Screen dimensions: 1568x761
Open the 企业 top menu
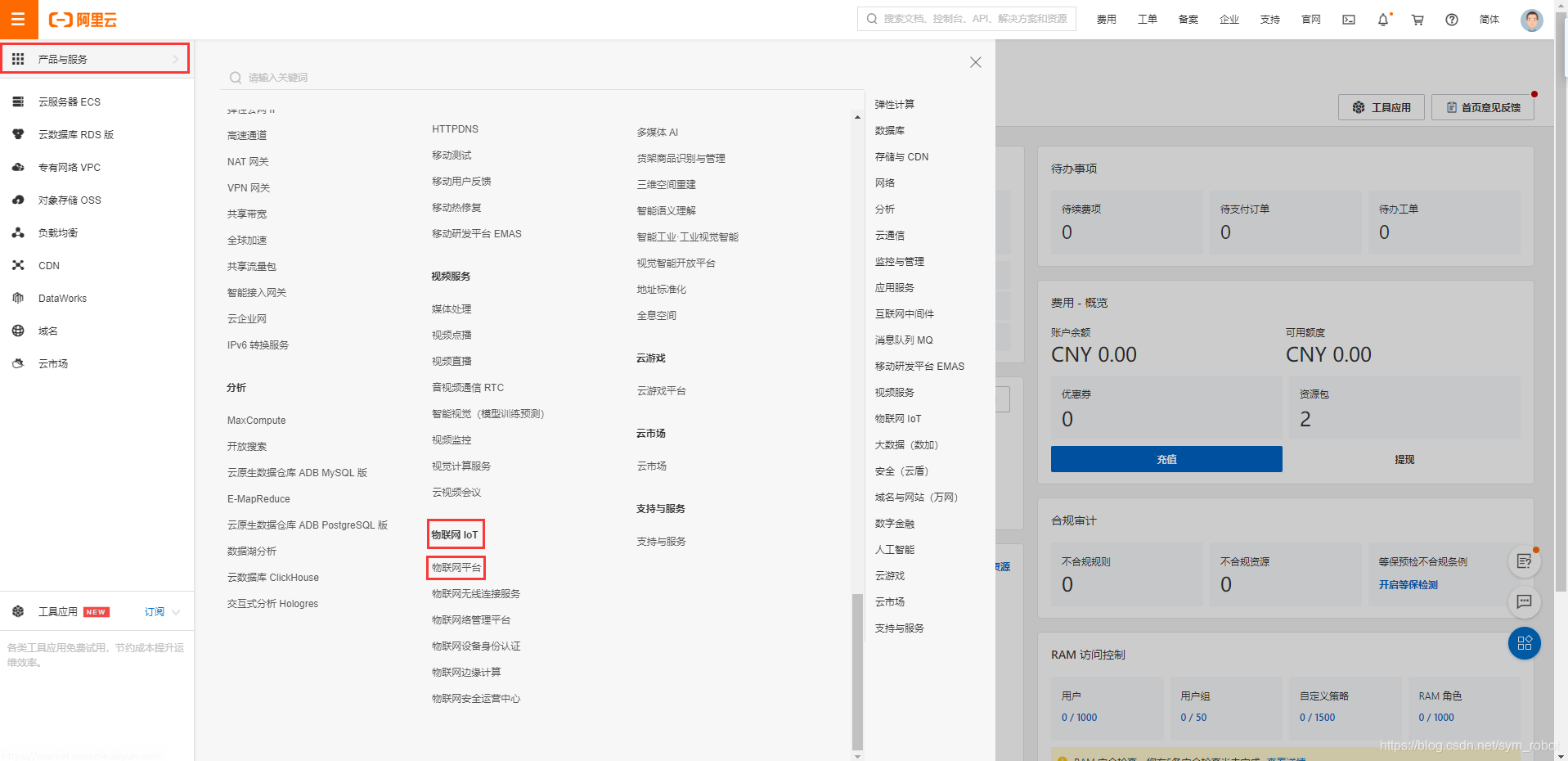click(x=1229, y=20)
